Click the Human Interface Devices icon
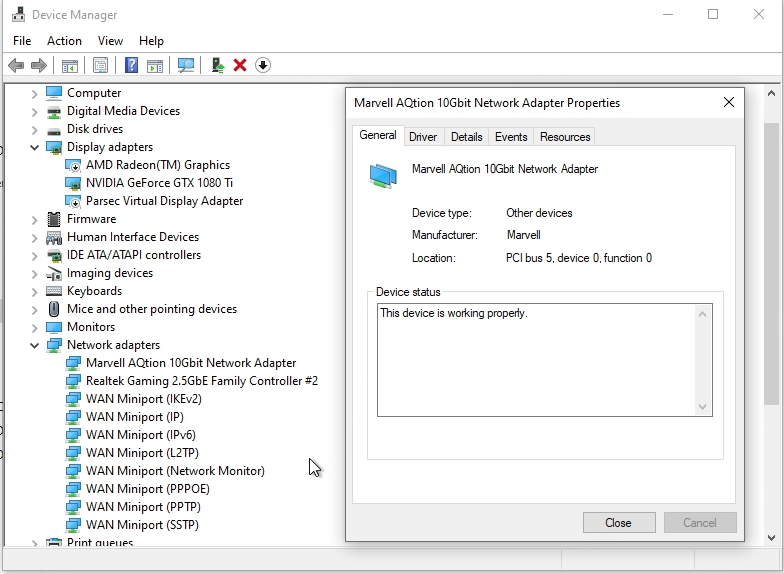 54,238
